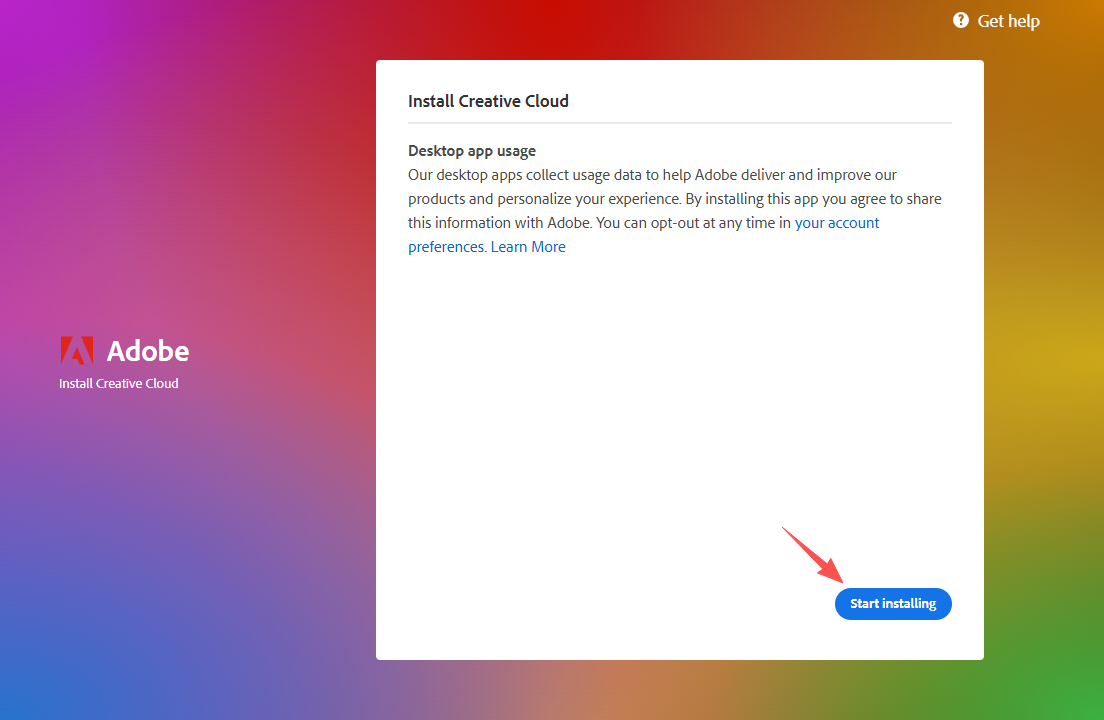Screen dimensions: 1104x720
Task: Click 'Install Creative Cloud' below the logo
Action: (x=119, y=383)
